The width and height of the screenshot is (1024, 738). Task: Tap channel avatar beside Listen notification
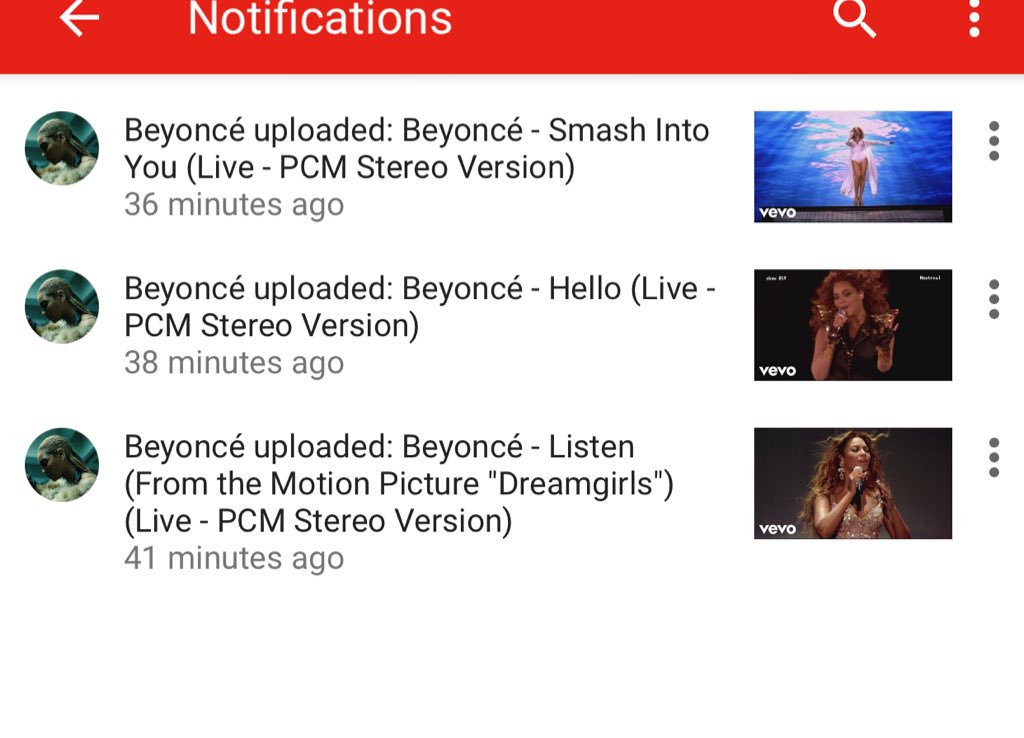(62, 465)
